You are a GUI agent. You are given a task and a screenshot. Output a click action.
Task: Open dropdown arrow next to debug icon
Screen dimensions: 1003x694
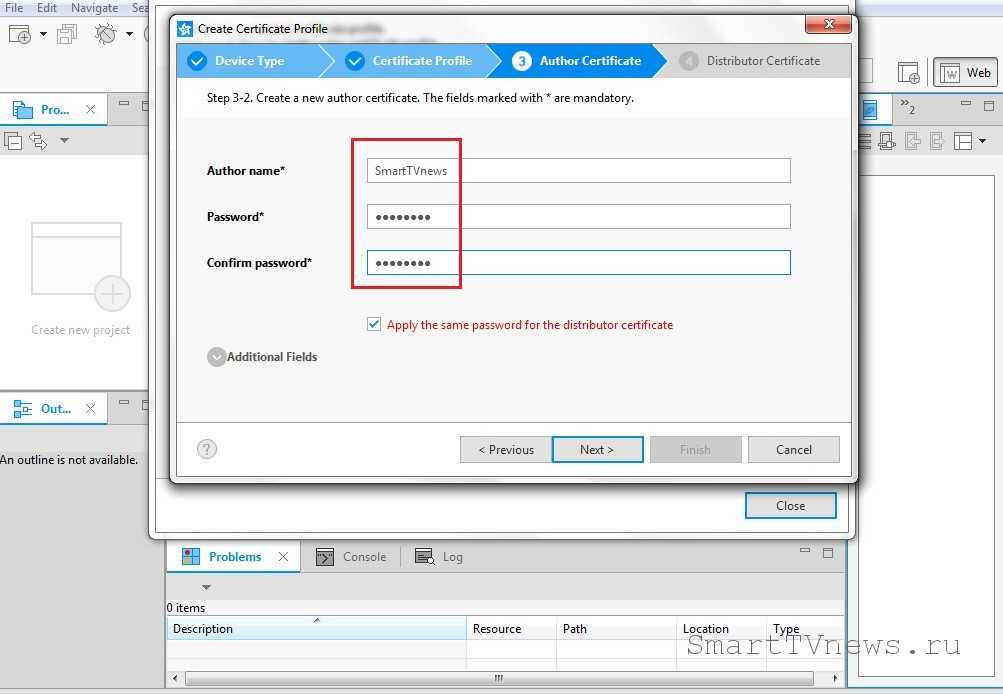tap(130, 35)
